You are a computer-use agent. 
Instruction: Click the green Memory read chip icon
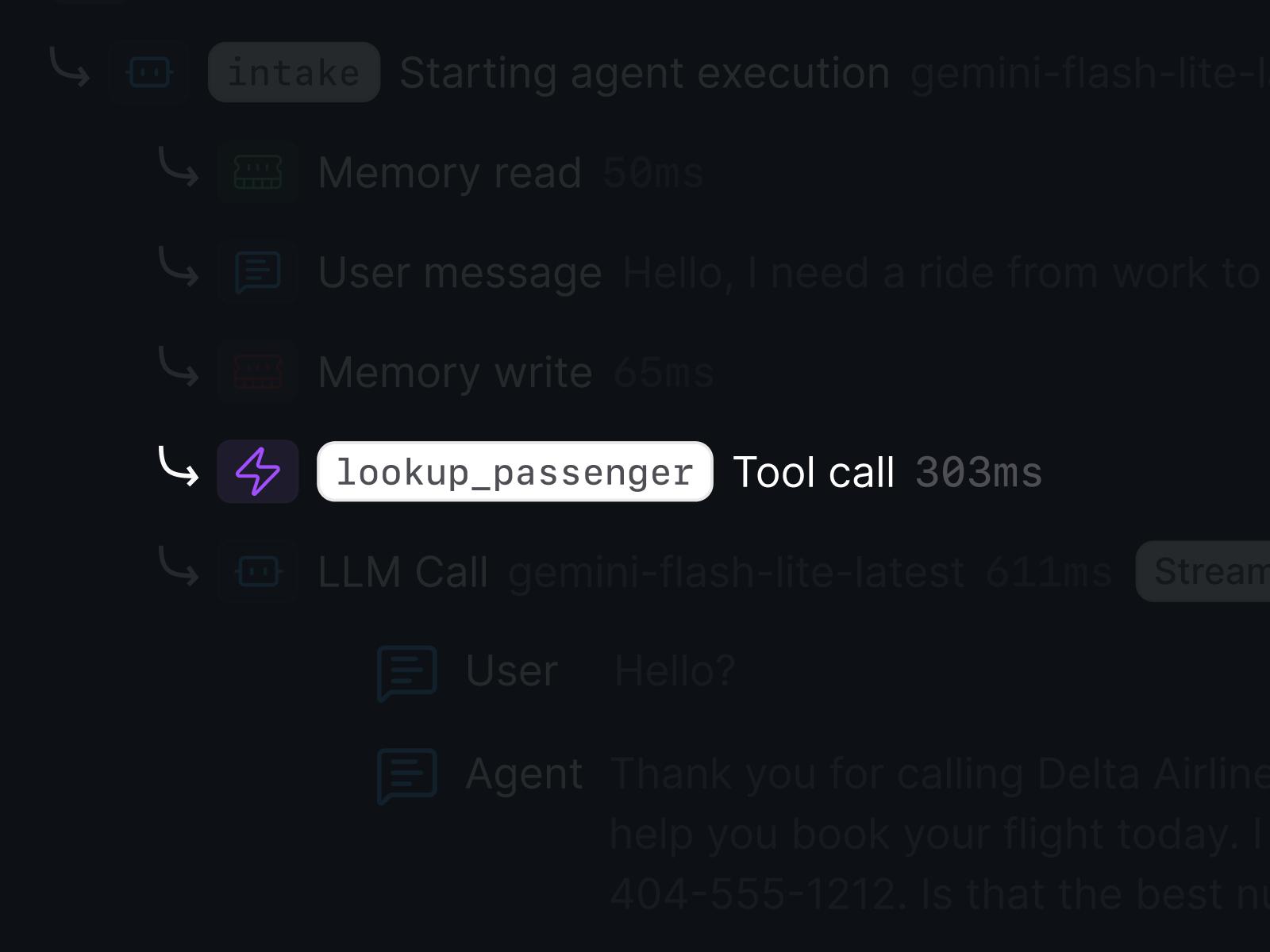click(x=257, y=172)
